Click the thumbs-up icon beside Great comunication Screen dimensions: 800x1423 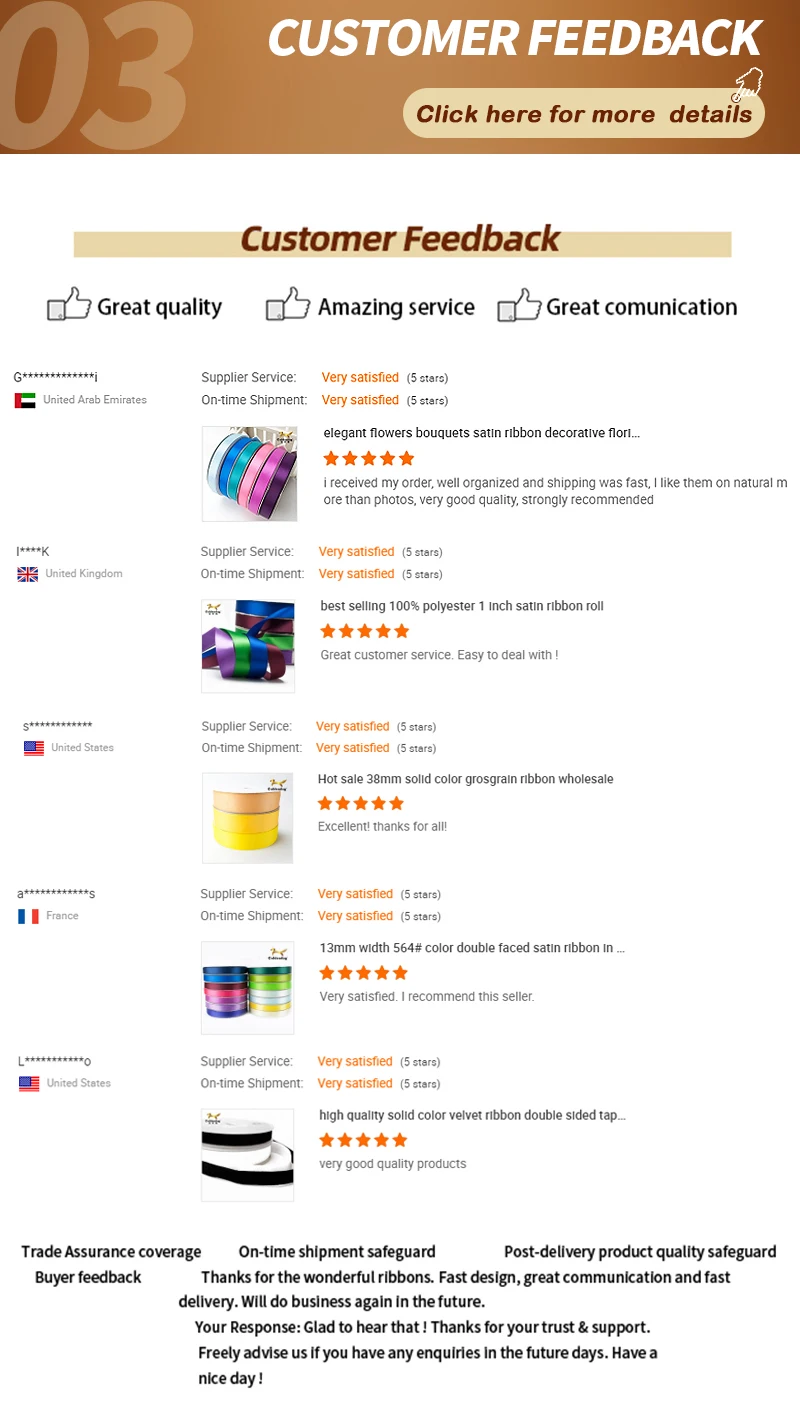pyautogui.click(x=519, y=304)
